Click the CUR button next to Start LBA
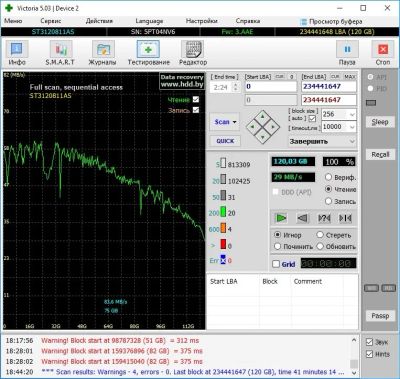The width and height of the screenshot is (400, 379). (x=279, y=77)
